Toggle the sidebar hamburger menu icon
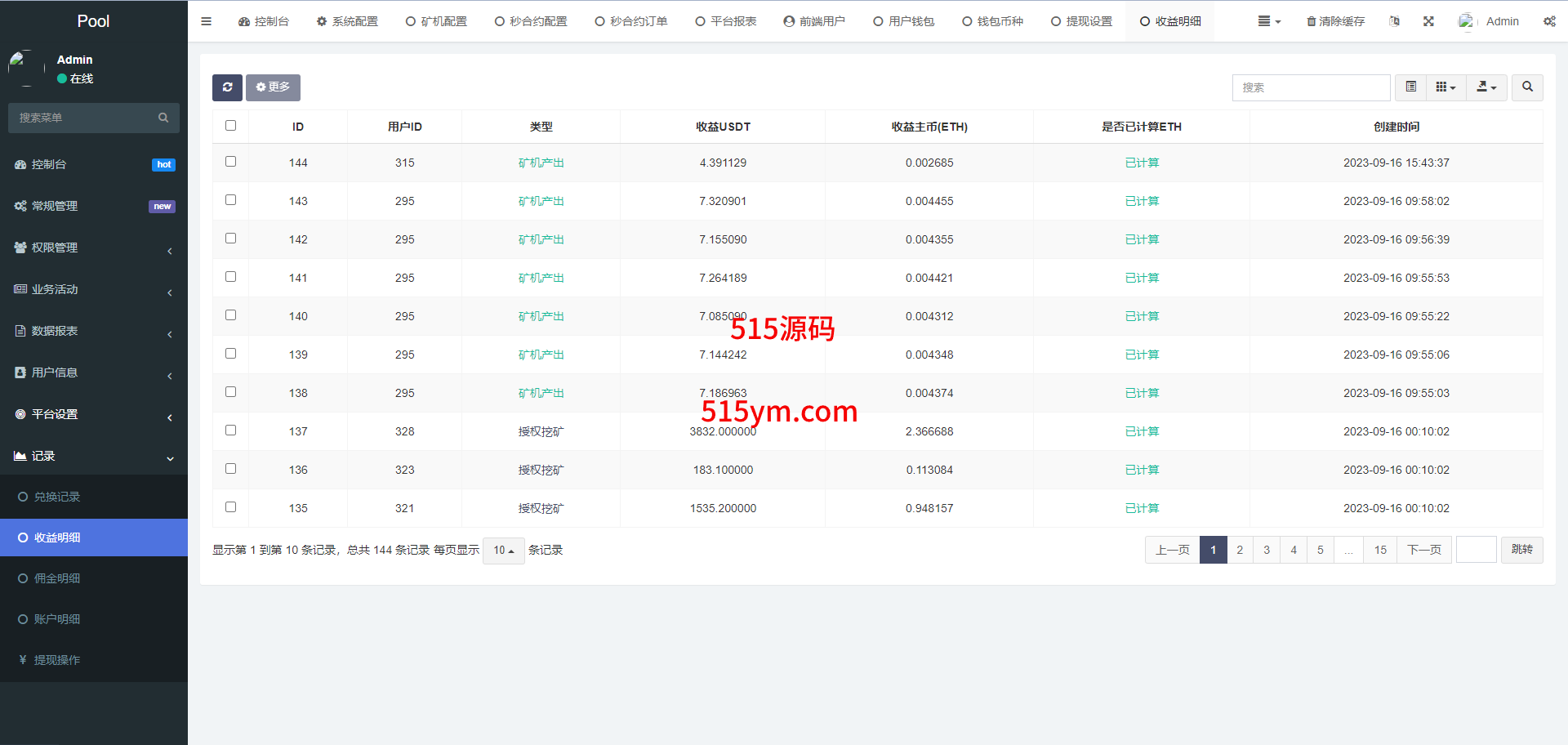The image size is (1568, 745). (206, 21)
